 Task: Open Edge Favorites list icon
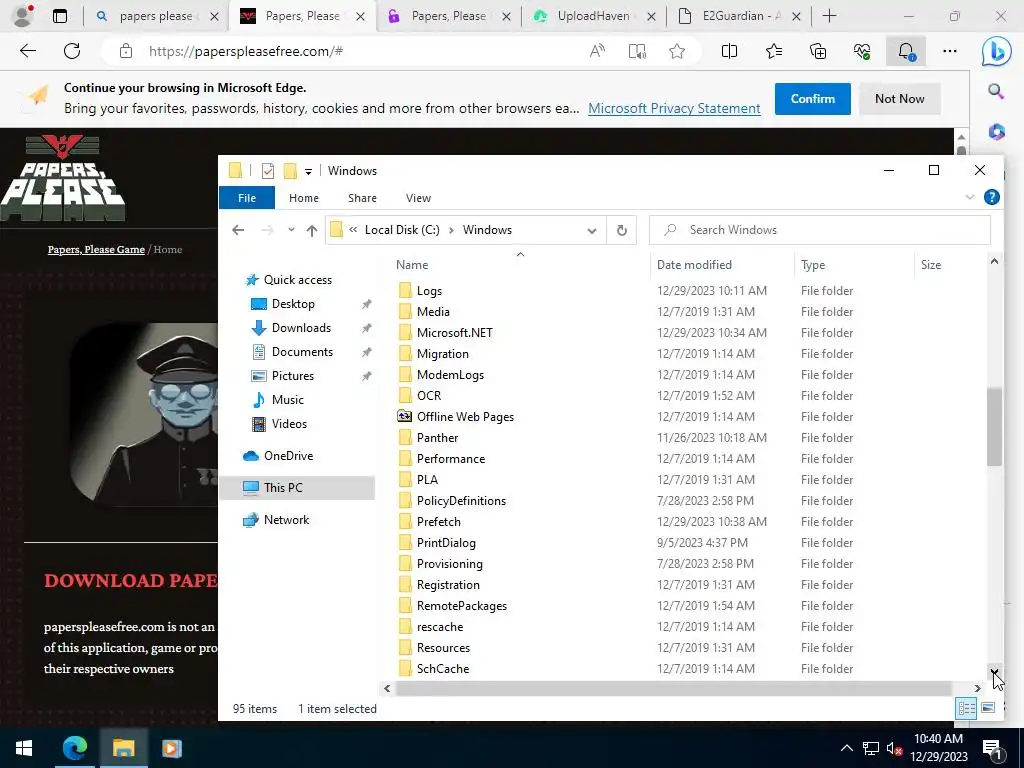click(774, 51)
